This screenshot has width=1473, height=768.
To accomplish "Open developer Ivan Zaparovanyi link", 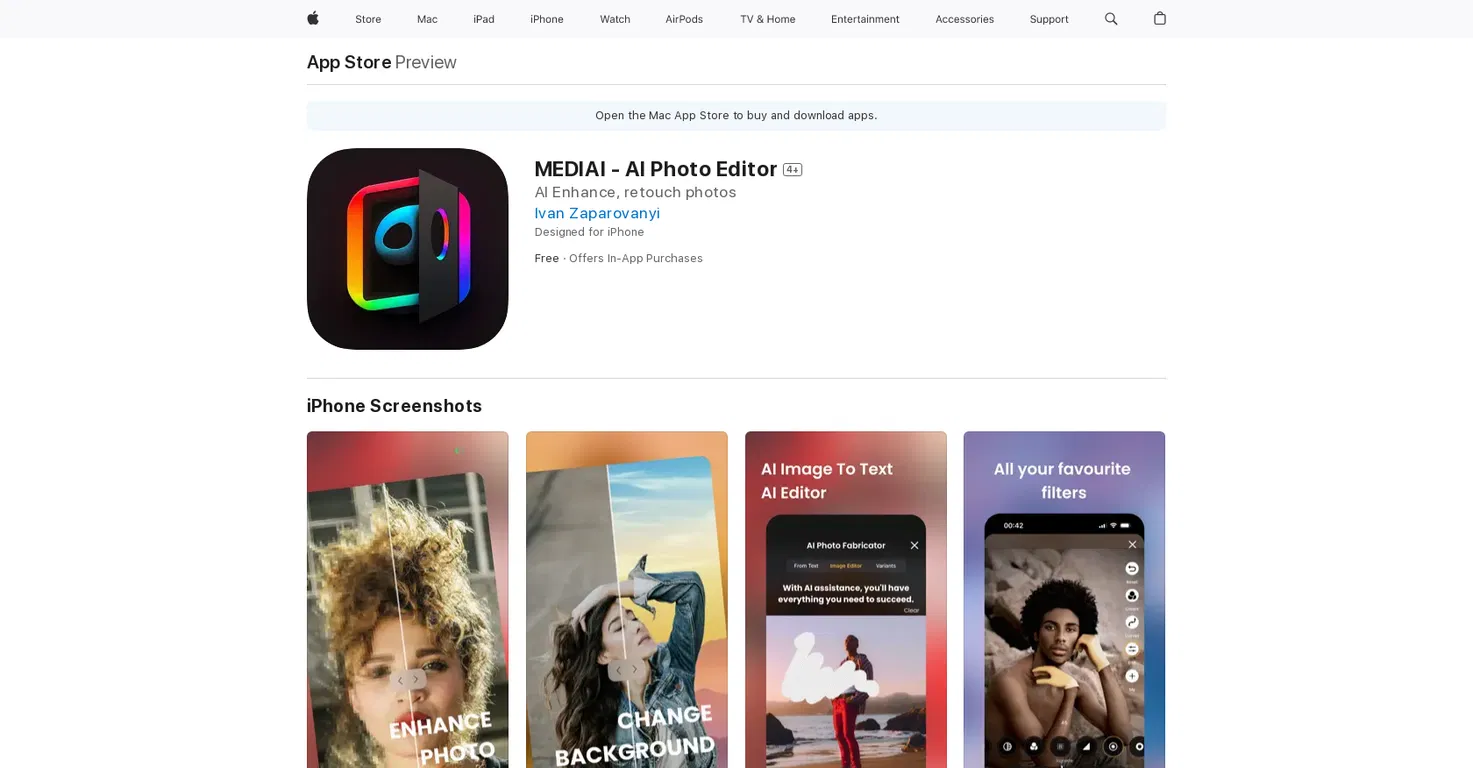I will point(597,213).
